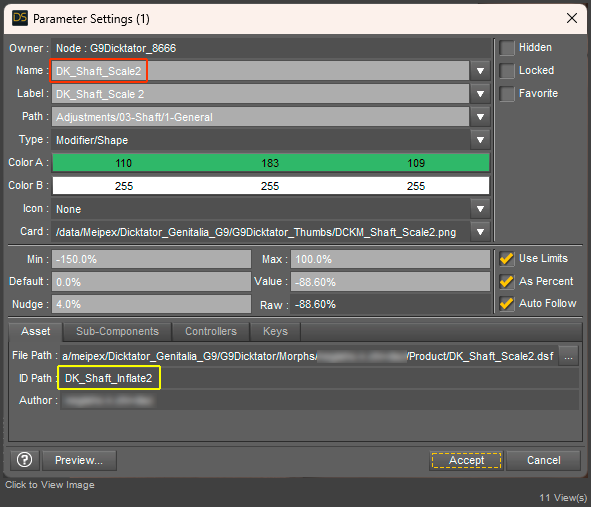Click the Preview... button
The height and width of the screenshot is (507, 591).
click(x=79, y=460)
